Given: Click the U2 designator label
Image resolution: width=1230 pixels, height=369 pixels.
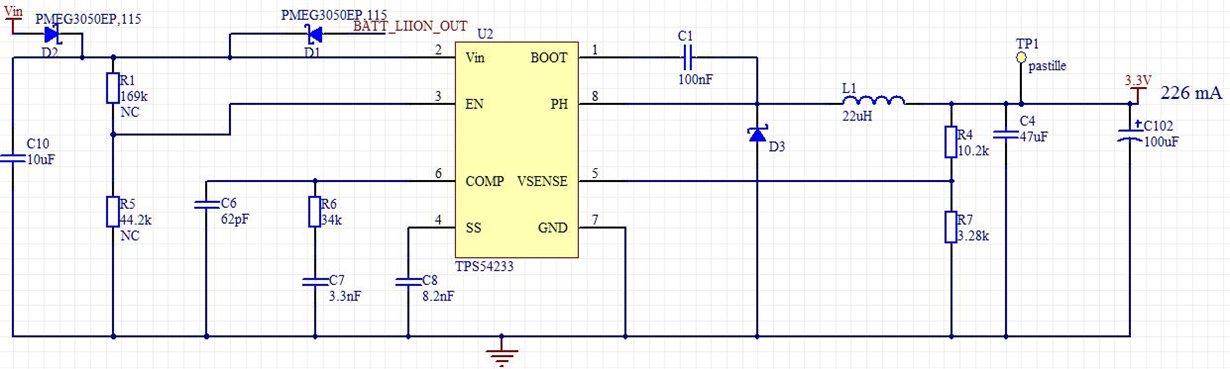Looking at the screenshot, I should point(486,35).
